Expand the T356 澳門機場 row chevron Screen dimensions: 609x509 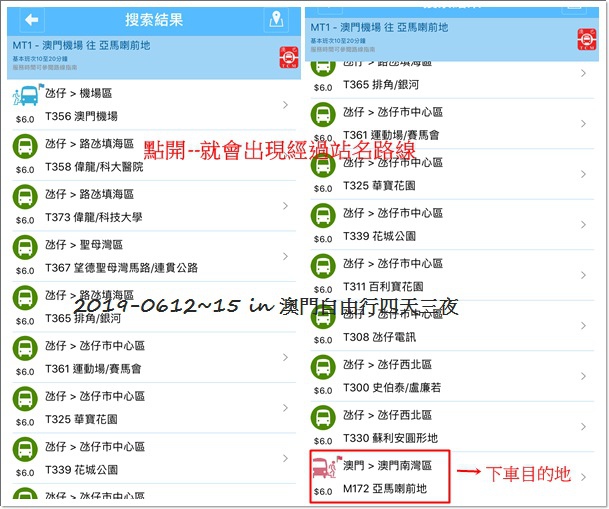click(285, 105)
